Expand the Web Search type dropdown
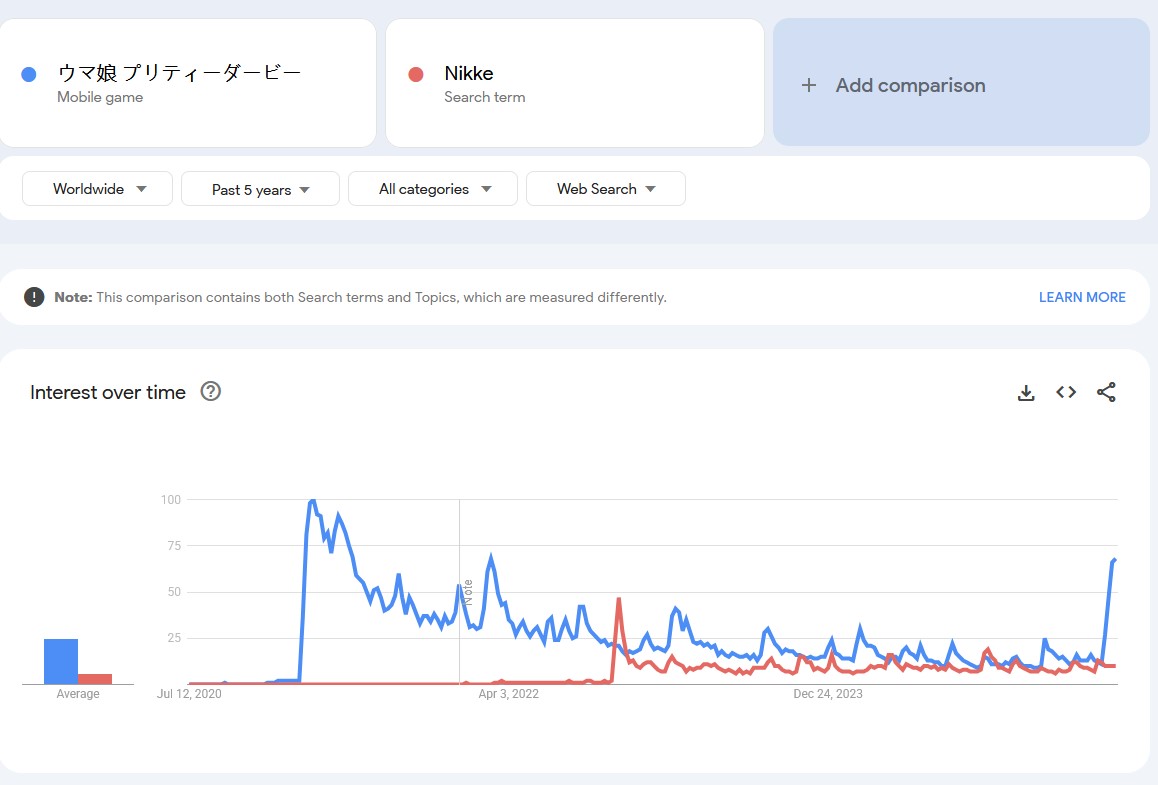Screen dimensions: 1158x785 [x=606, y=189]
